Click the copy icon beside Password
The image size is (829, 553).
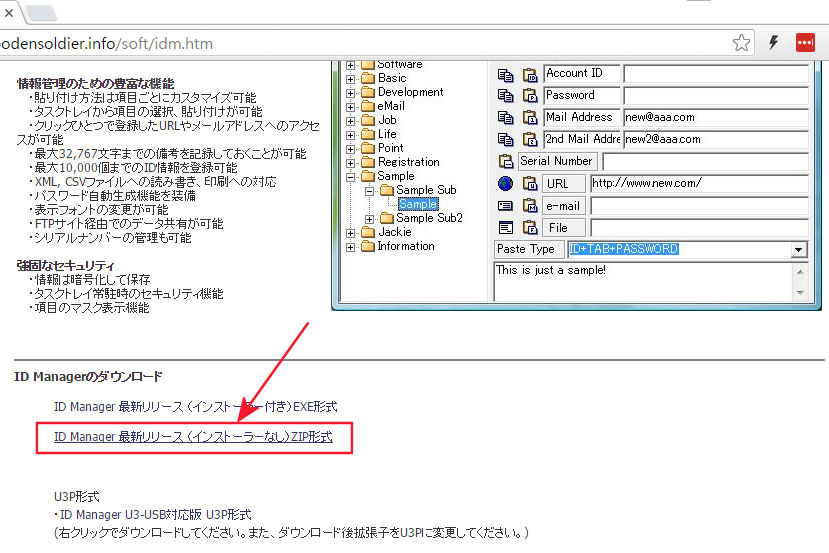(505, 96)
